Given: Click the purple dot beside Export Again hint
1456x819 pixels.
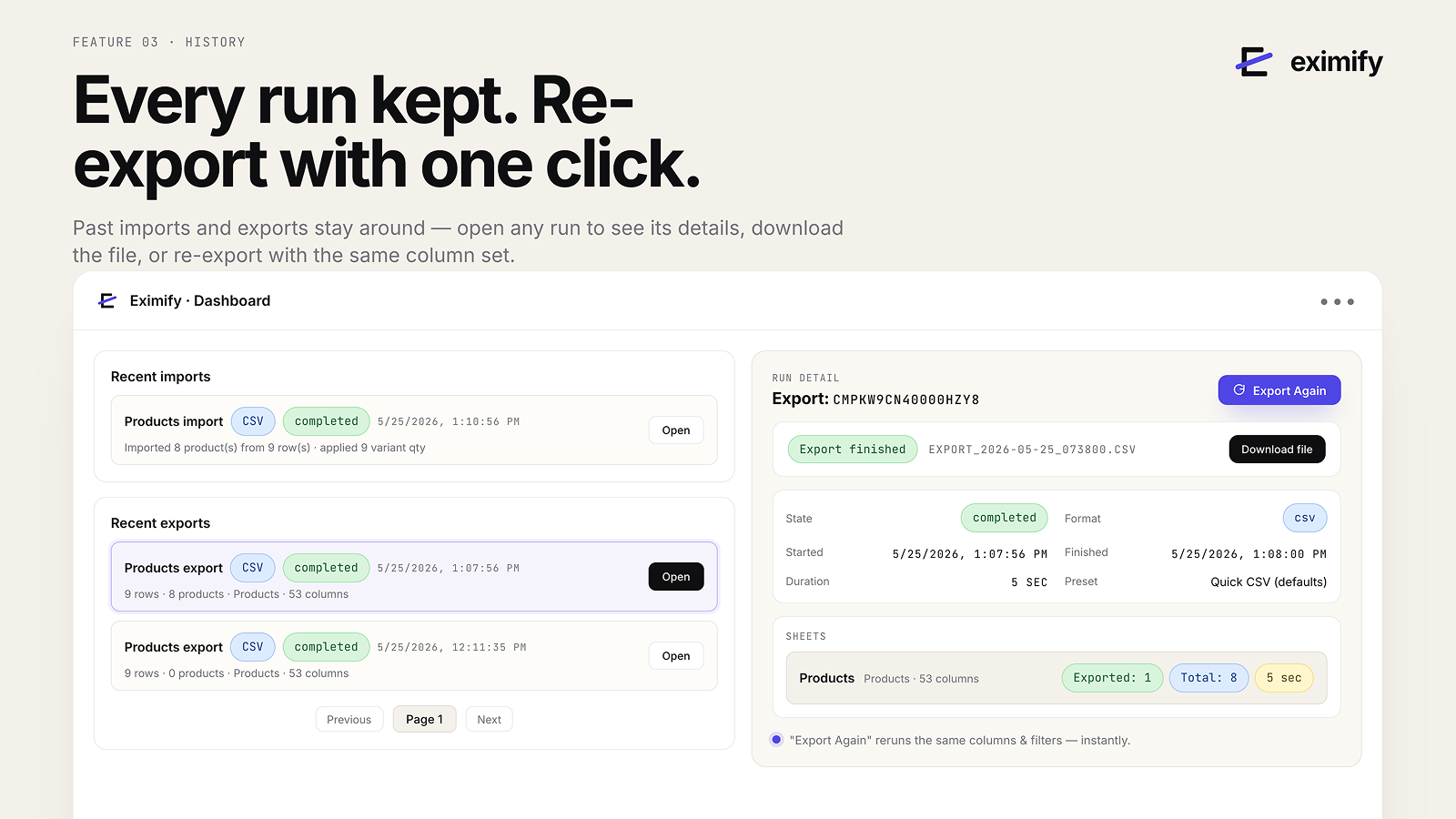Looking at the screenshot, I should (776, 740).
